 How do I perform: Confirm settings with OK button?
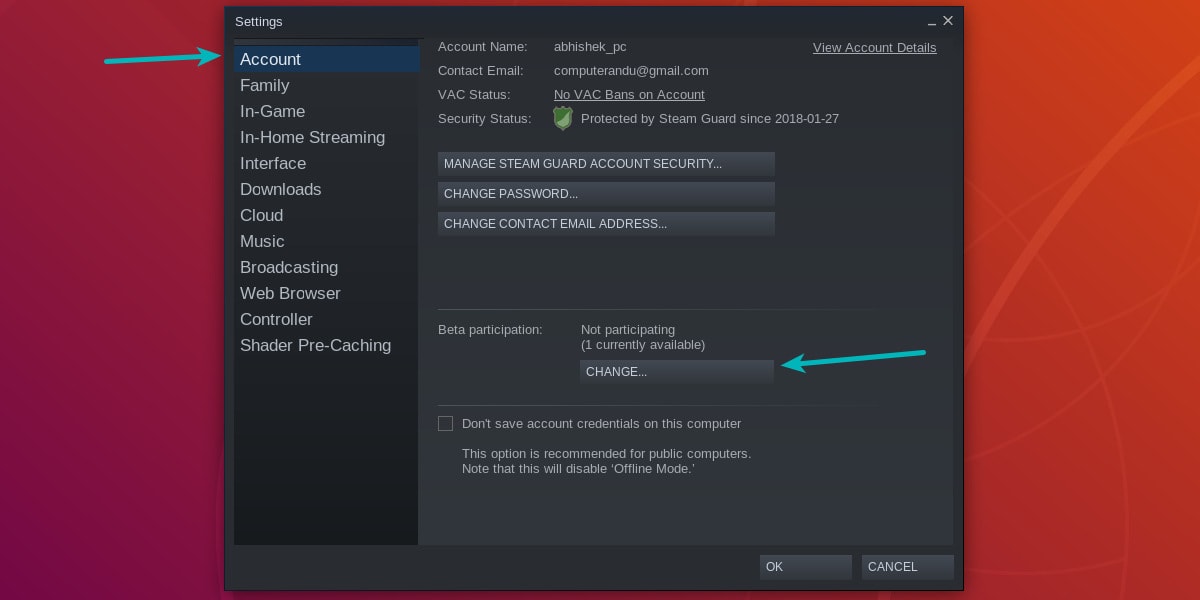pyautogui.click(x=805, y=567)
